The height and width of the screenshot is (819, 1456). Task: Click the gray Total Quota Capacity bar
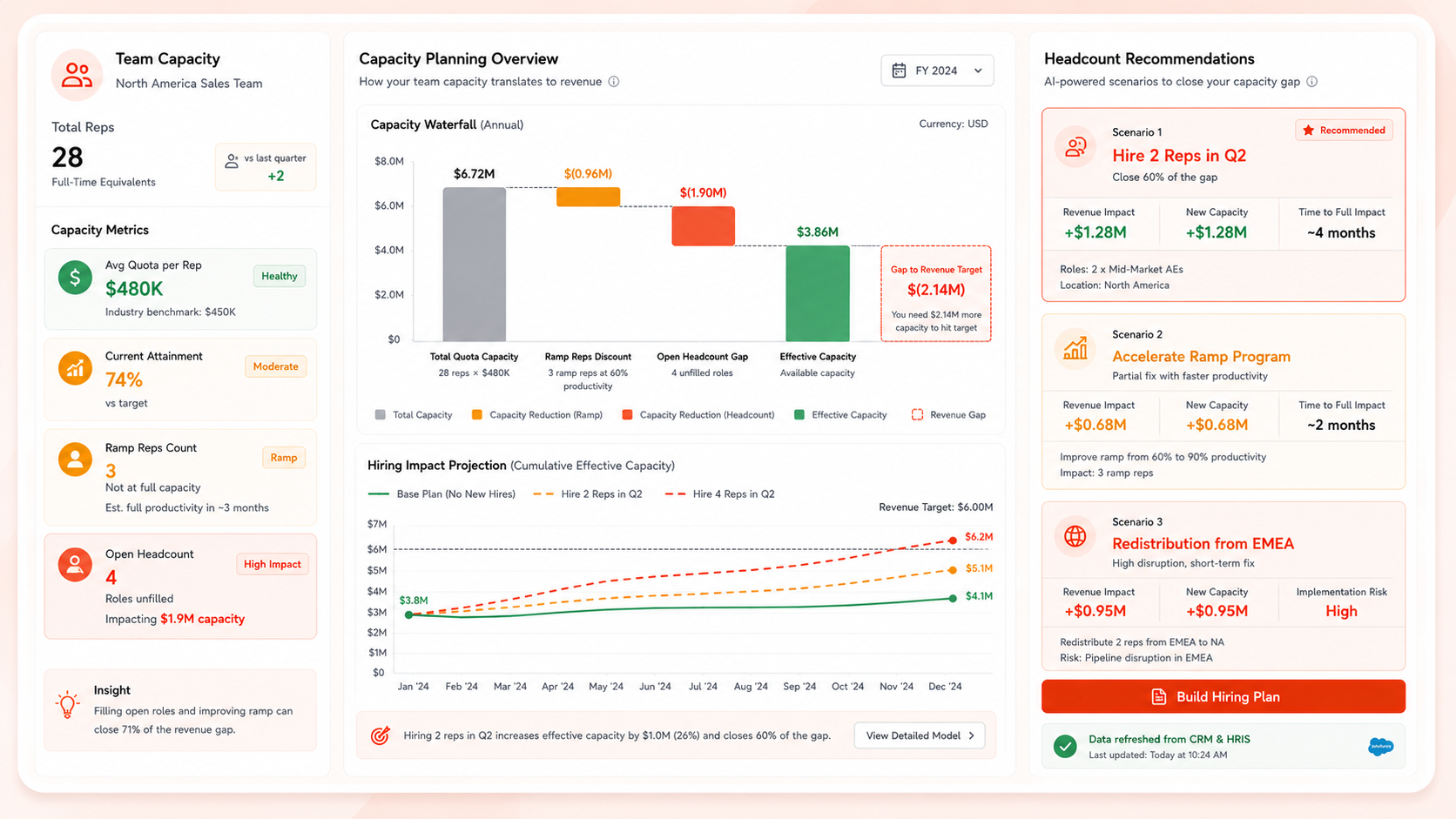(474, 265)
